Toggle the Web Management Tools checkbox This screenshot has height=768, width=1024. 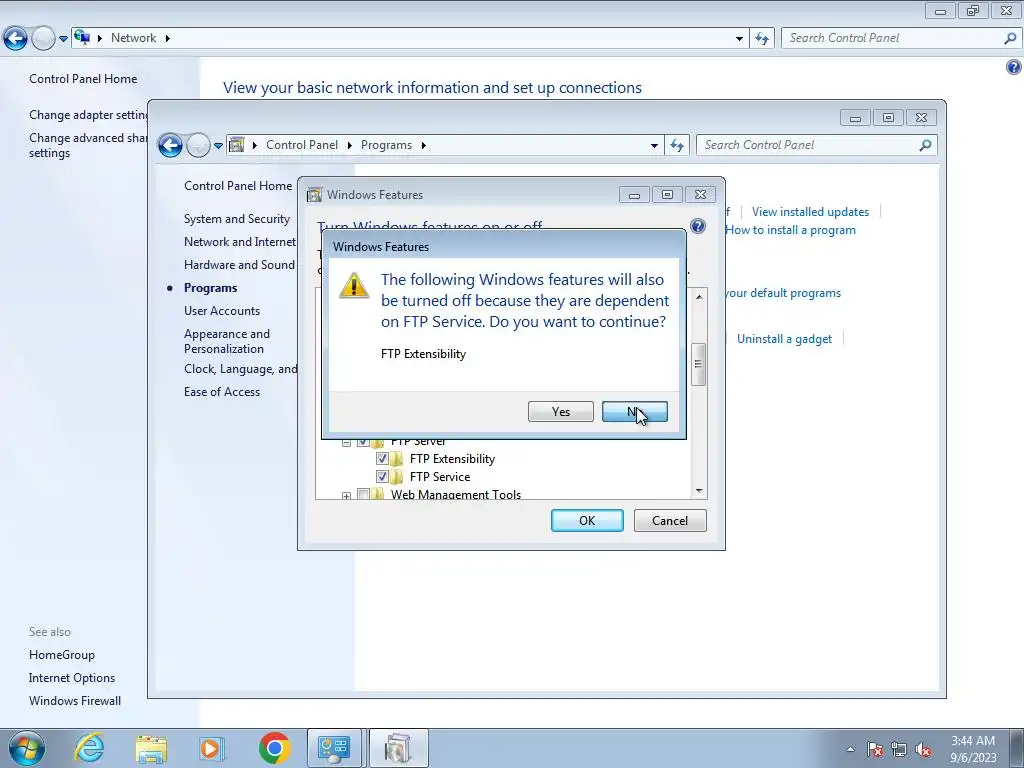click(364, 494)
